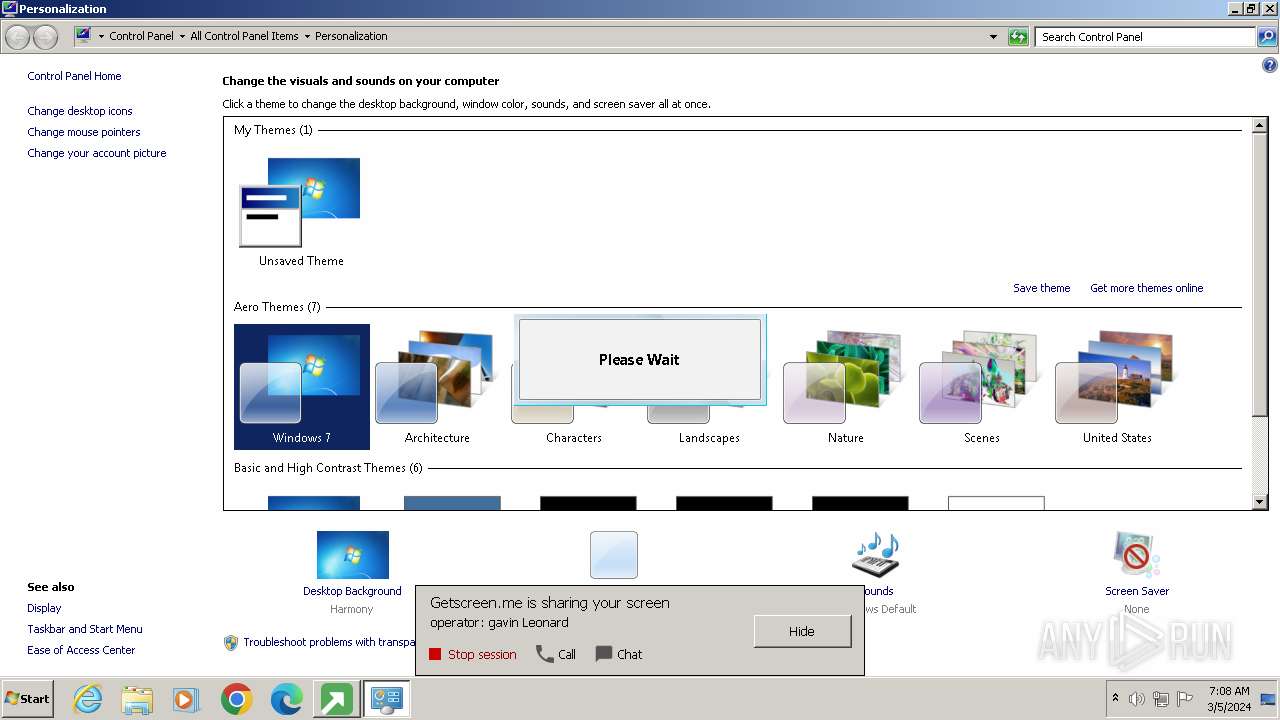Open Ease of Access Center link
The image size is (1280, 720).
point(81,650)
